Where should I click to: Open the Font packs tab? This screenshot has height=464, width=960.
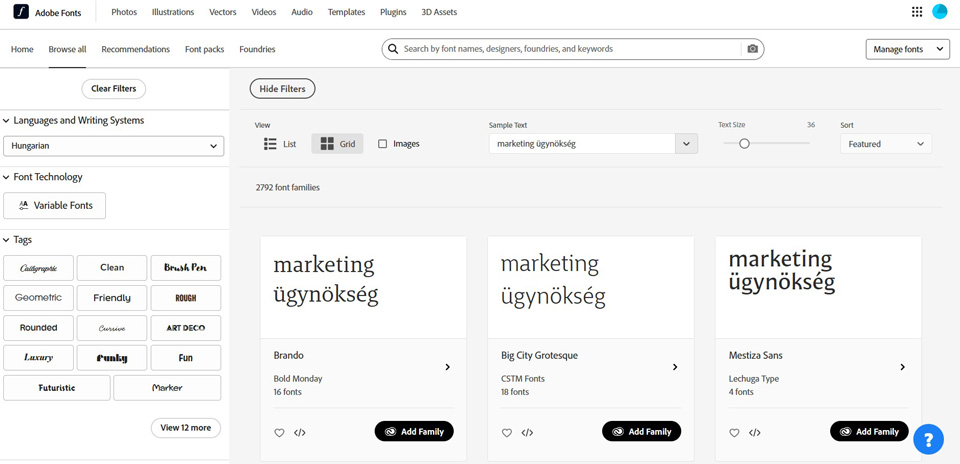point(204,49)
